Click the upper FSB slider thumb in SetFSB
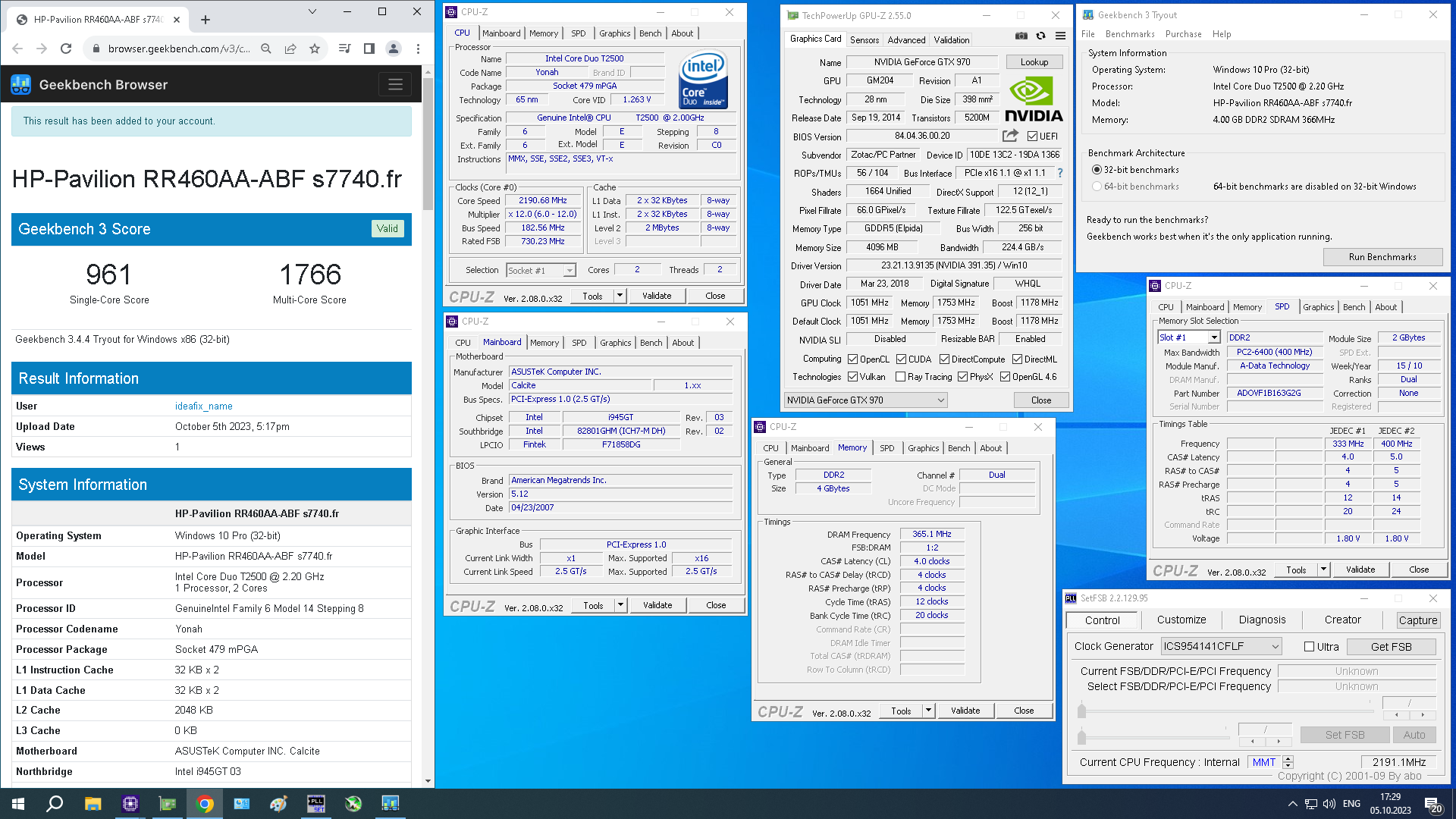 pos(1081,711)
